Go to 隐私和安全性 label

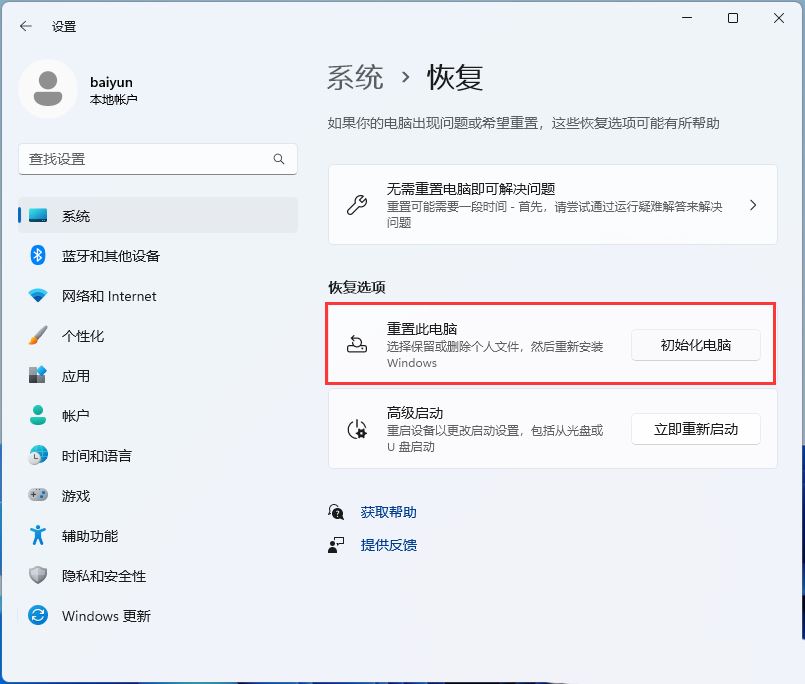(104, 576)
